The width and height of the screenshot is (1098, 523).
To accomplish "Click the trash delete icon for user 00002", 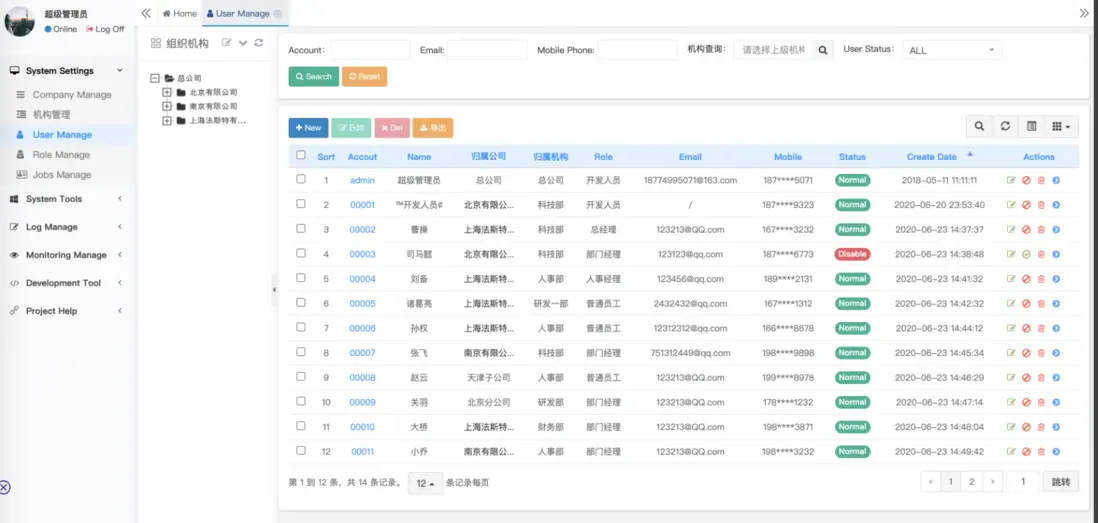I will 1041,230.
